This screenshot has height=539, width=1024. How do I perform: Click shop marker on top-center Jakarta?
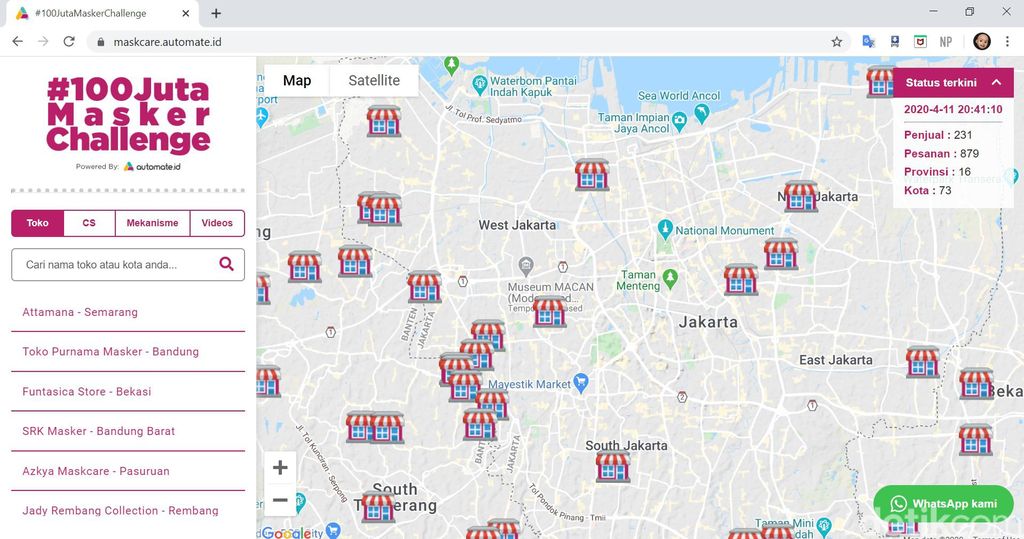coord(592,174)
